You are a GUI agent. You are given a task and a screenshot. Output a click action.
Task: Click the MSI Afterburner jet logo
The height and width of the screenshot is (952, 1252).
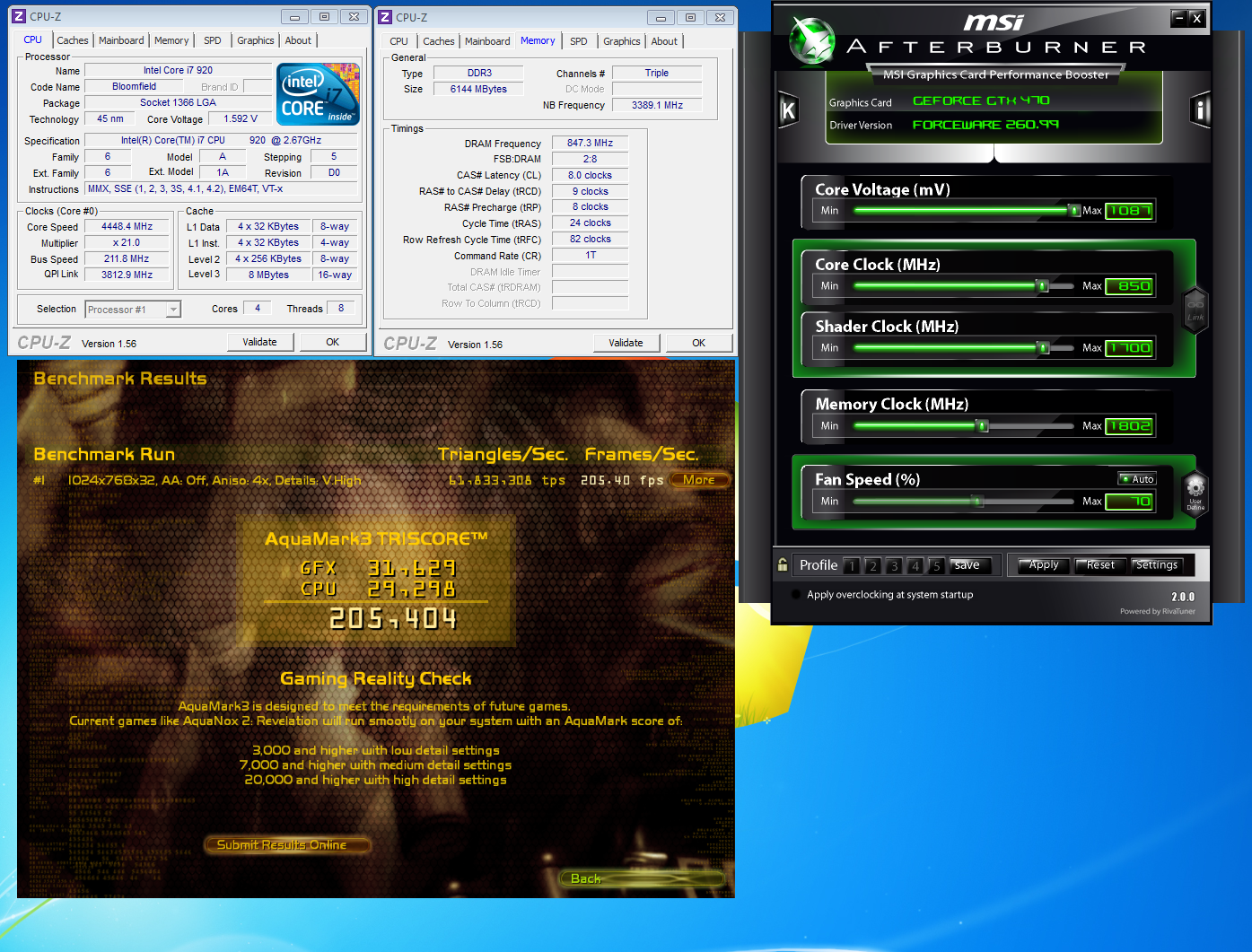point(812,42)
